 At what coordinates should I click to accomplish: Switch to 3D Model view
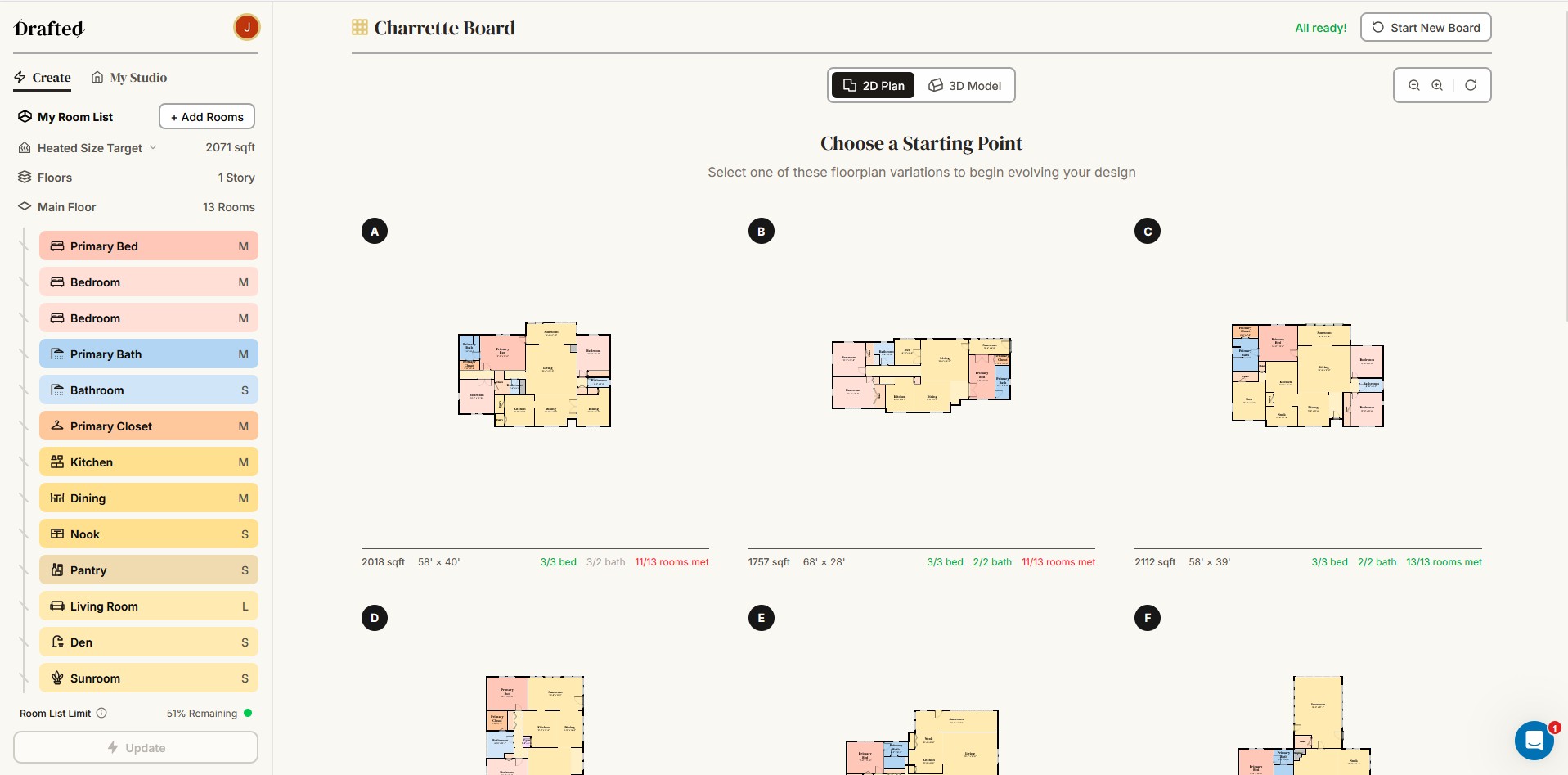coord(965,85)
